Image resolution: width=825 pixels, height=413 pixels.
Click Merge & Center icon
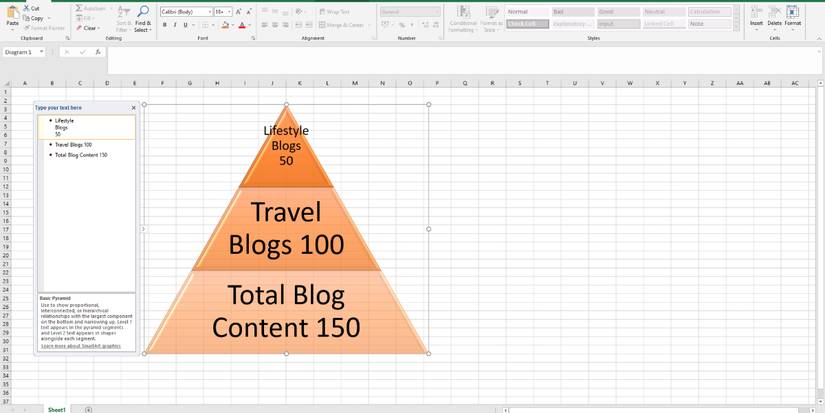(x=323, y=25)
